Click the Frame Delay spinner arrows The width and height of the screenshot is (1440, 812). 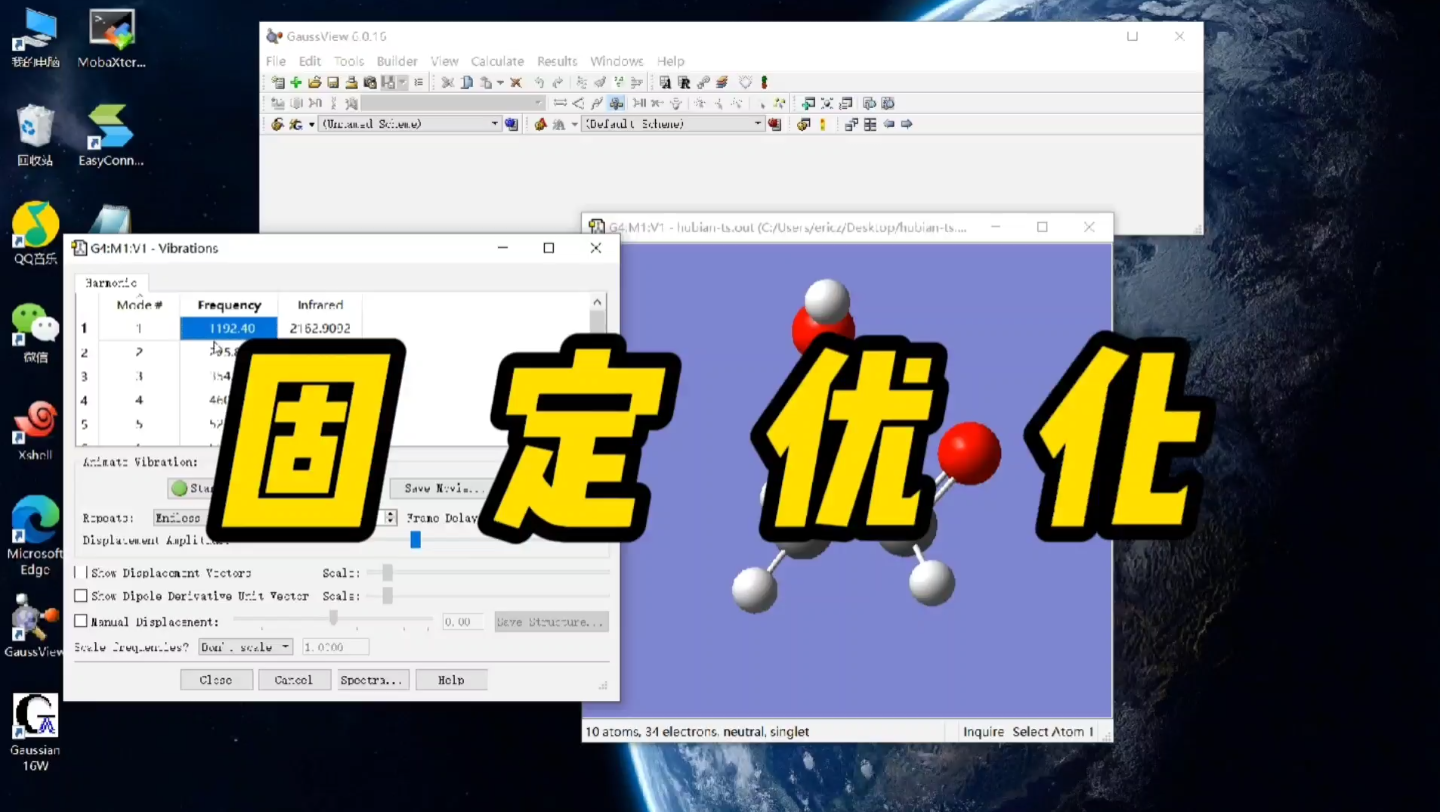[x=391, y=518]
